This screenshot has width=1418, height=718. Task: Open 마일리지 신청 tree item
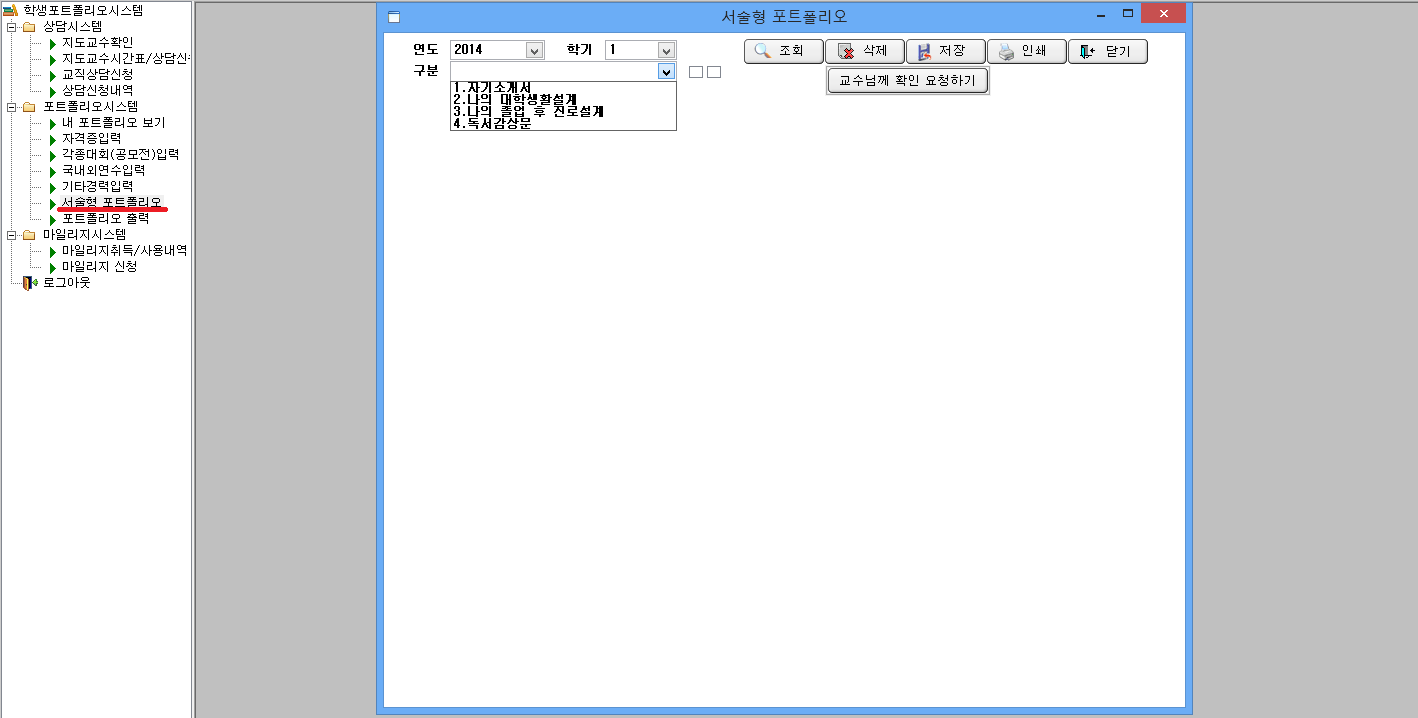(x=99, y=267)
